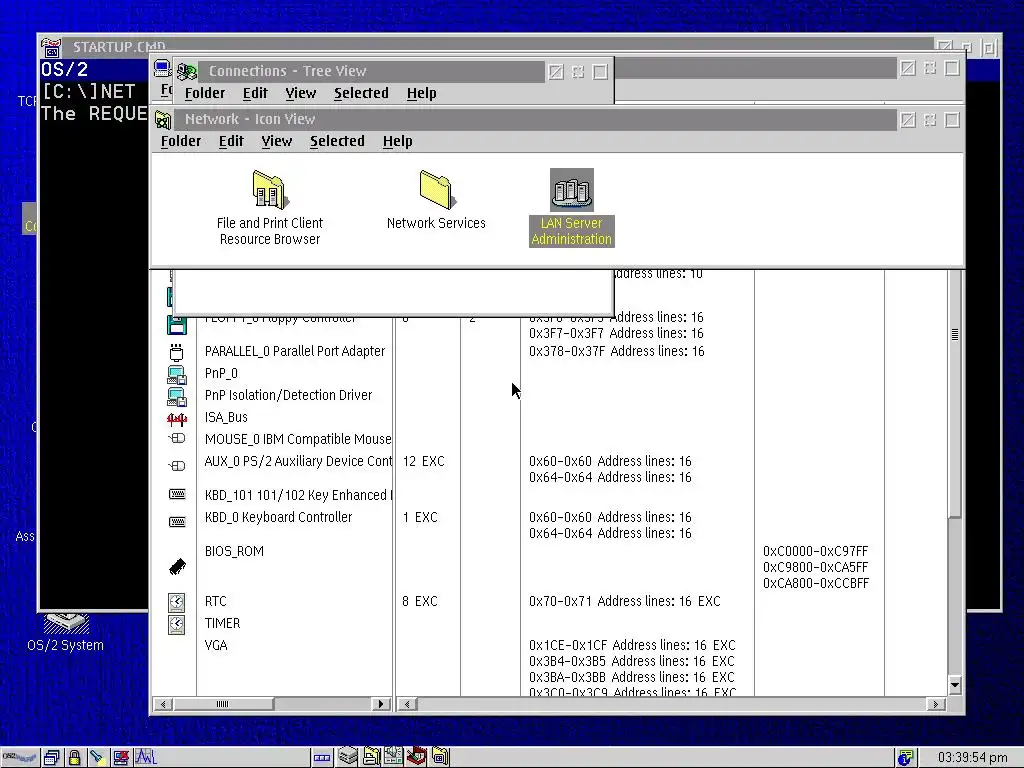The image size is (1024, 768).
Task: Click the PnP_0 device icon
Action: (177, 374)
